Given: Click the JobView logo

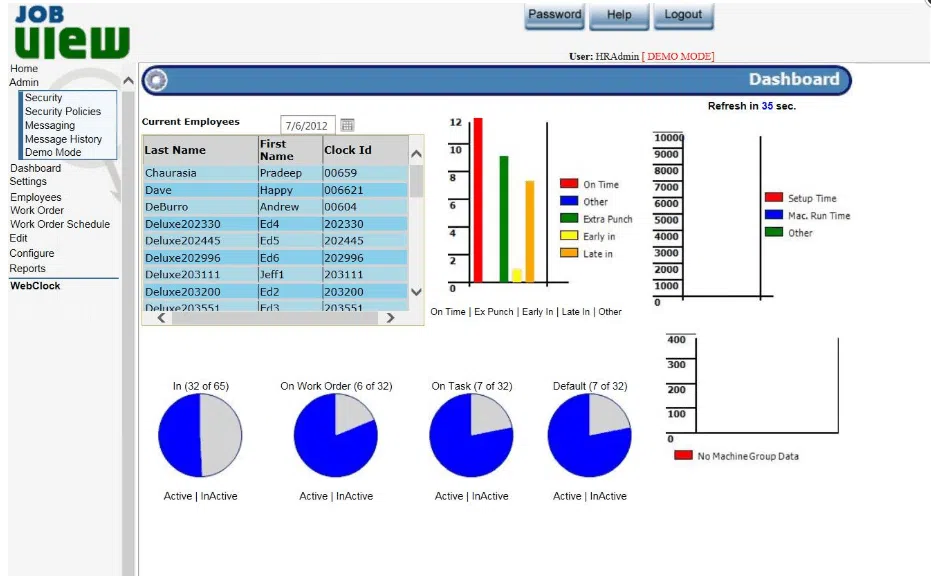Looking at the screenshot, I should pos(71,32).
